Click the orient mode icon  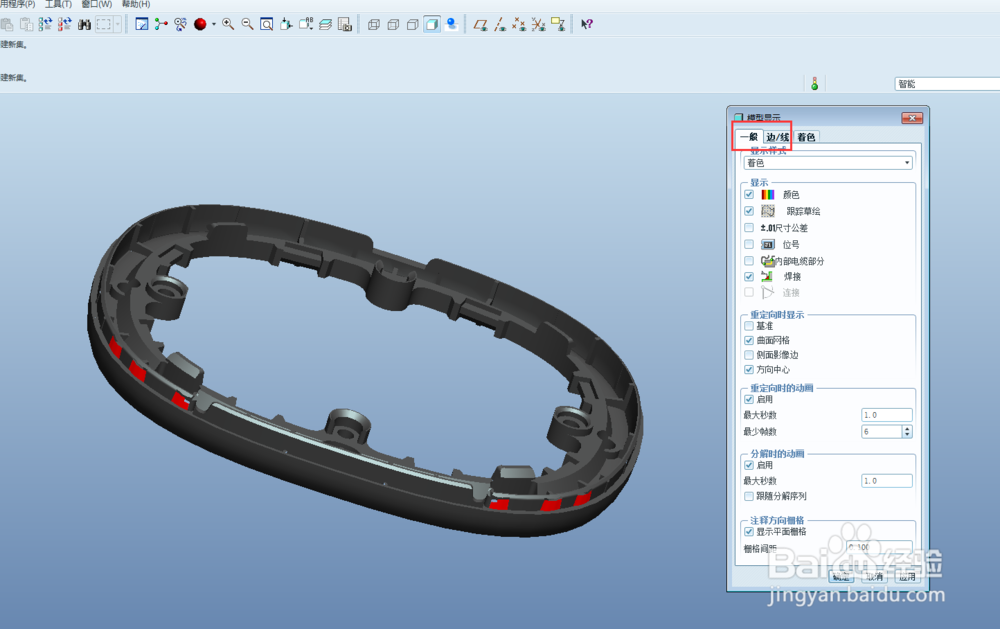180,24
